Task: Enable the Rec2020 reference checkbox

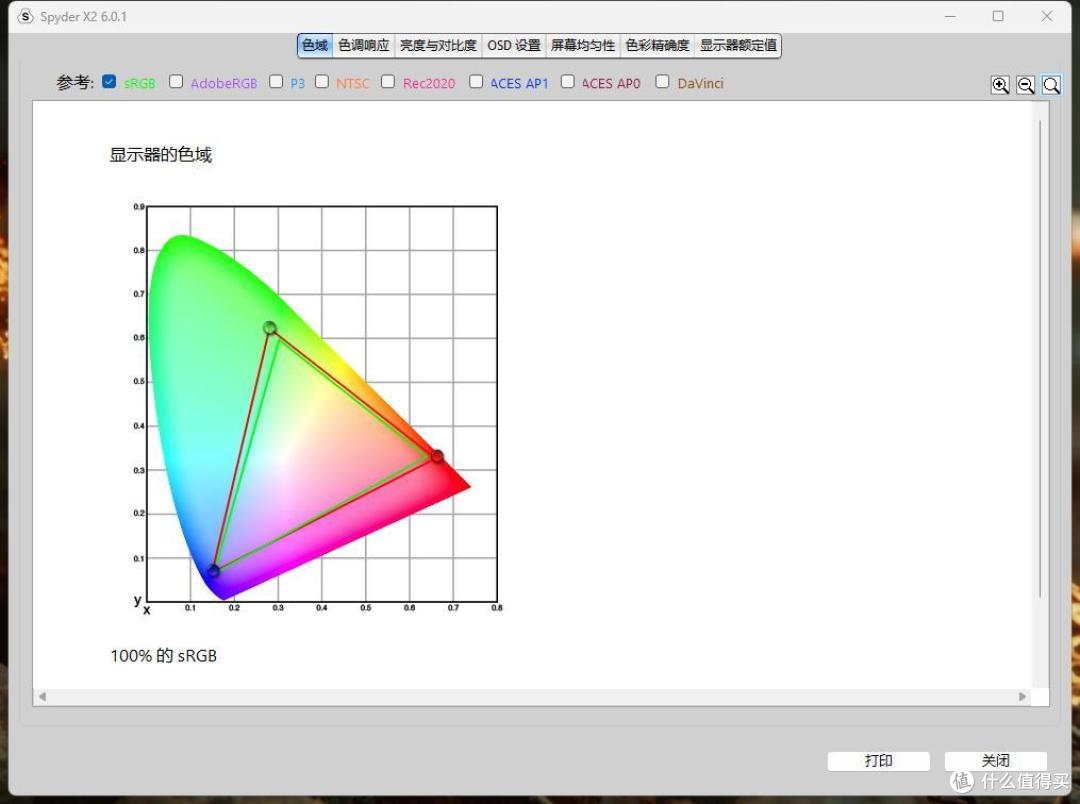Action: (388, 81)
